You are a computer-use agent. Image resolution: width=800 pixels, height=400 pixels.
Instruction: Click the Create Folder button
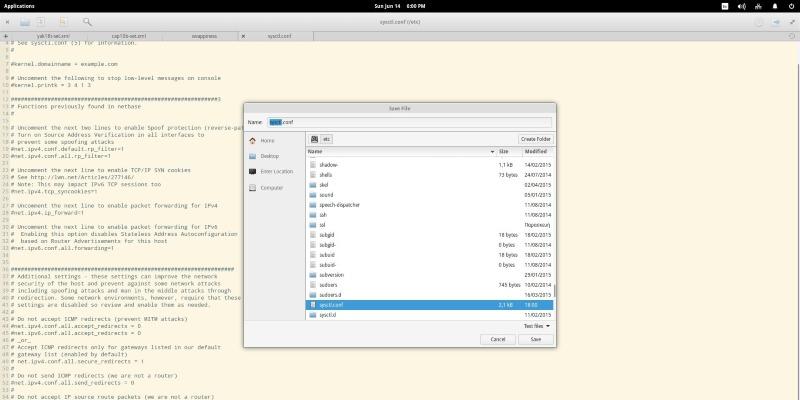pyautogui.click(x=535, y=139)
